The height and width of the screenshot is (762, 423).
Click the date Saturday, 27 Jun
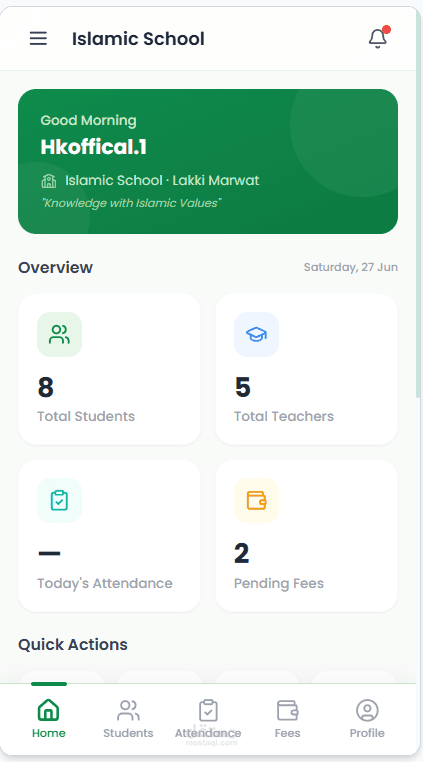tap(351, 267)
